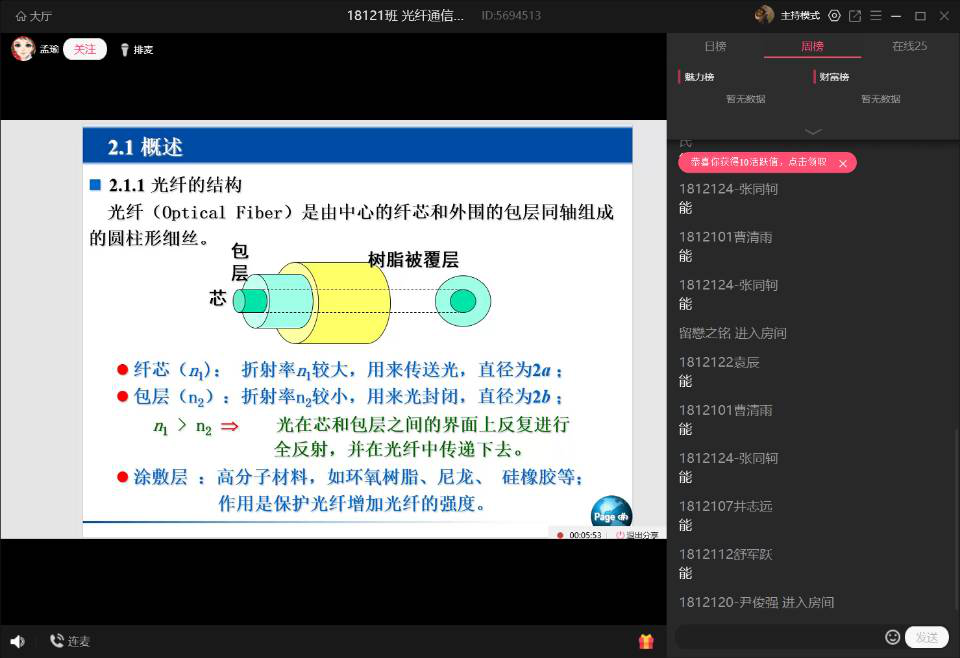Click the gift box icon
Screen dimensions: 960x658
click(x=646, y=641)
